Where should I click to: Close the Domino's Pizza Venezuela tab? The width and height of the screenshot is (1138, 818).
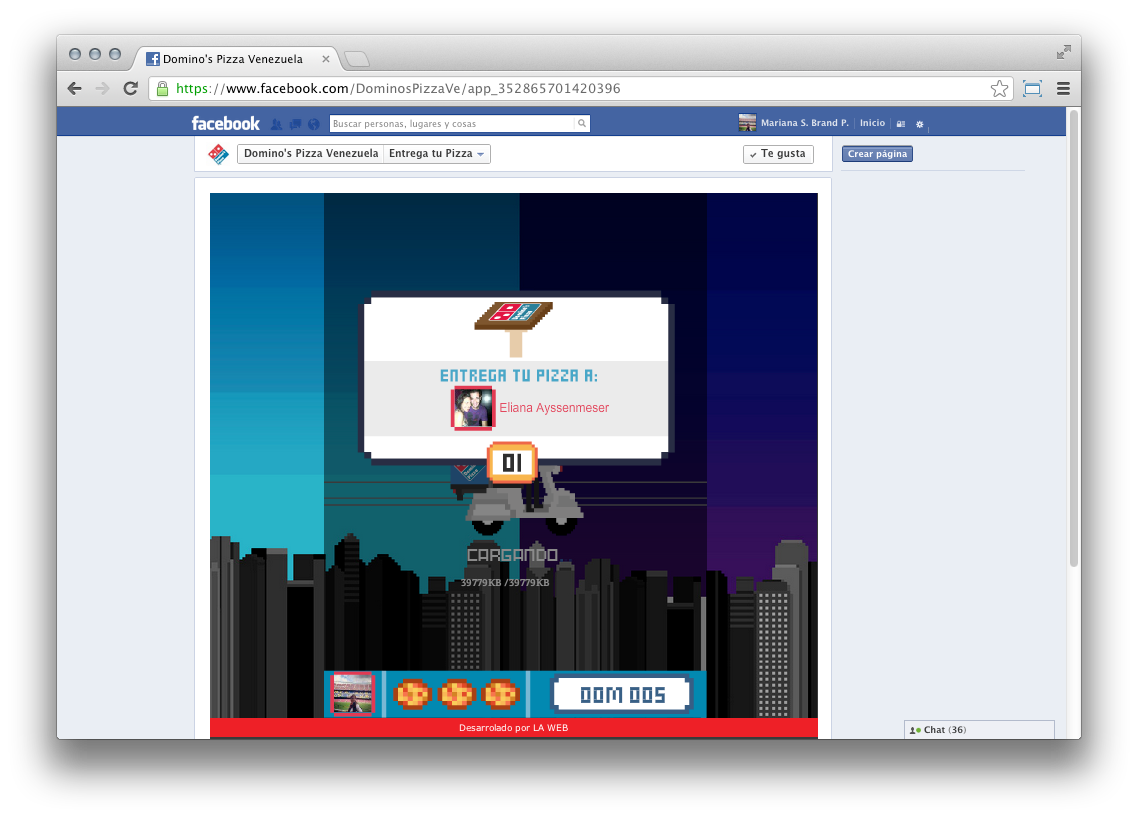(x=326, y=59)
